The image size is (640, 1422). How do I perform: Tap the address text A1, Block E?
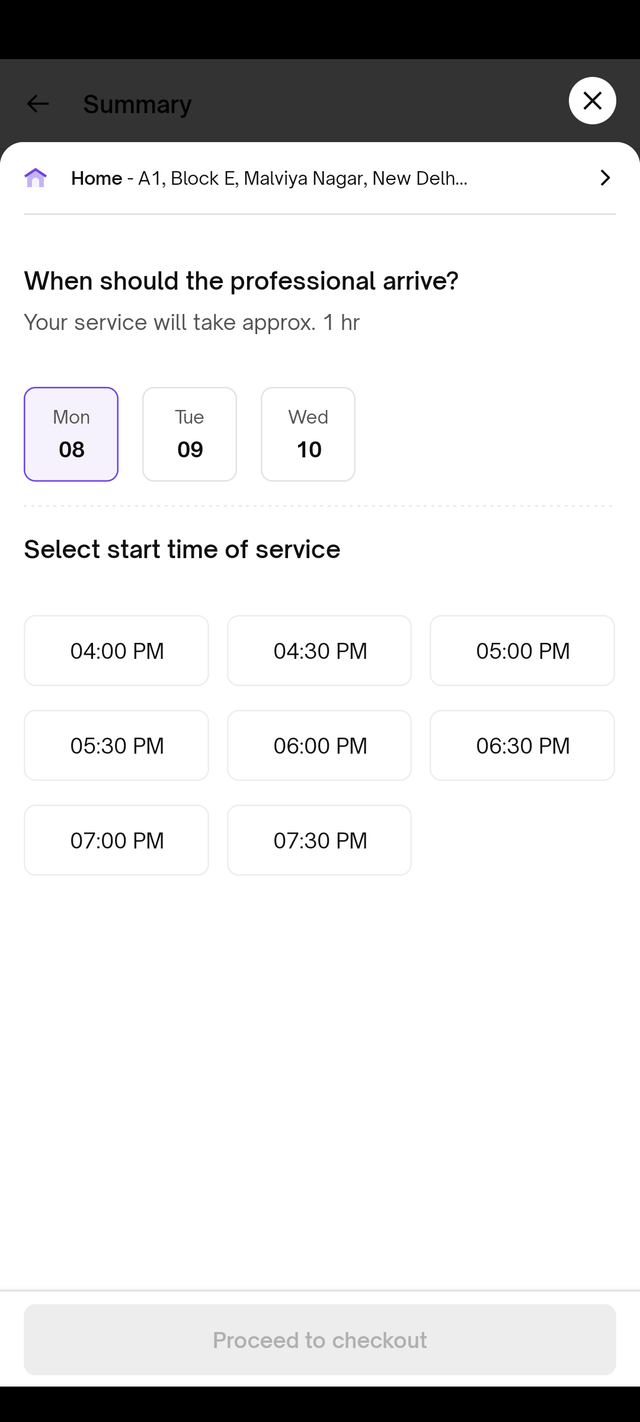(x=302, y=178)
